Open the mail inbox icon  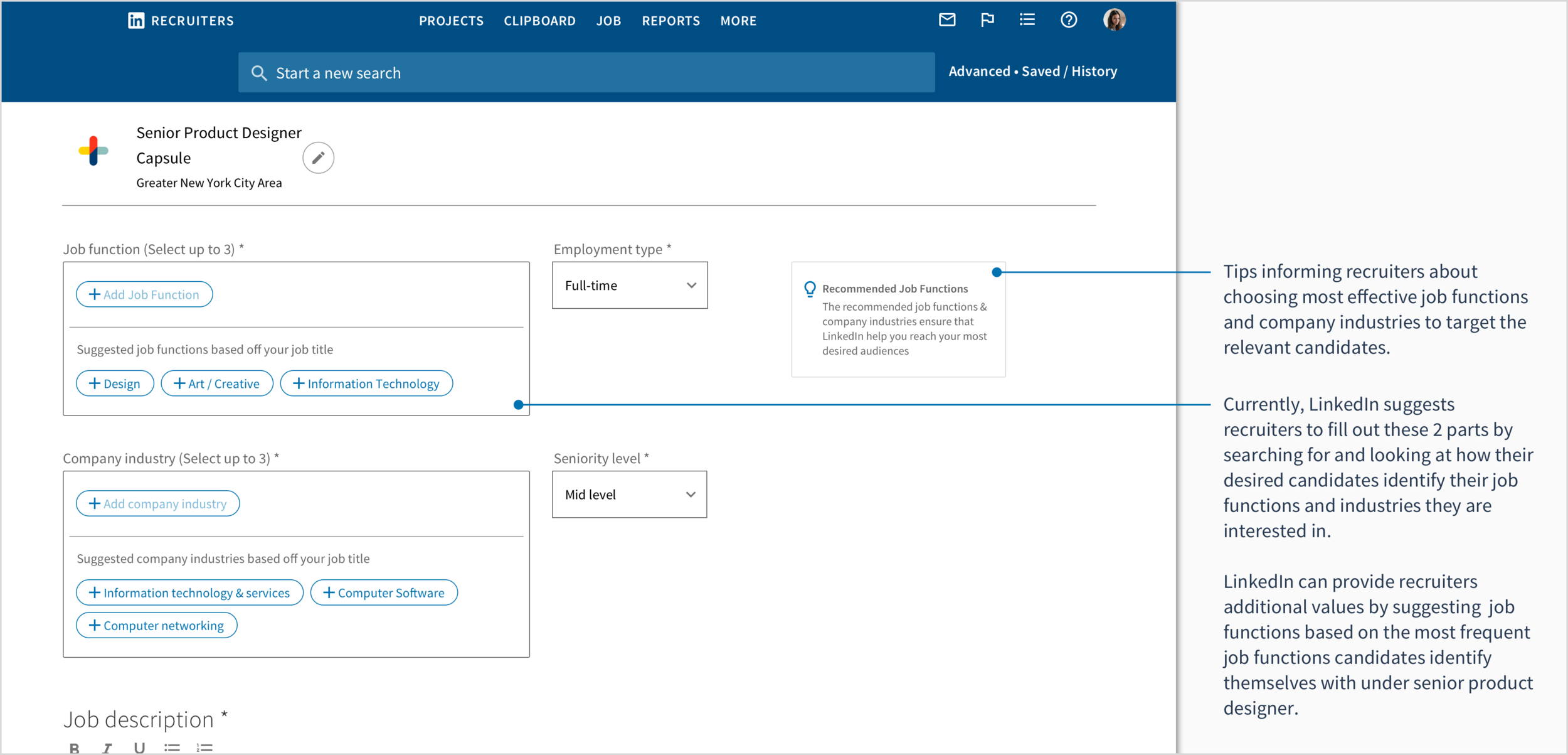947,20
